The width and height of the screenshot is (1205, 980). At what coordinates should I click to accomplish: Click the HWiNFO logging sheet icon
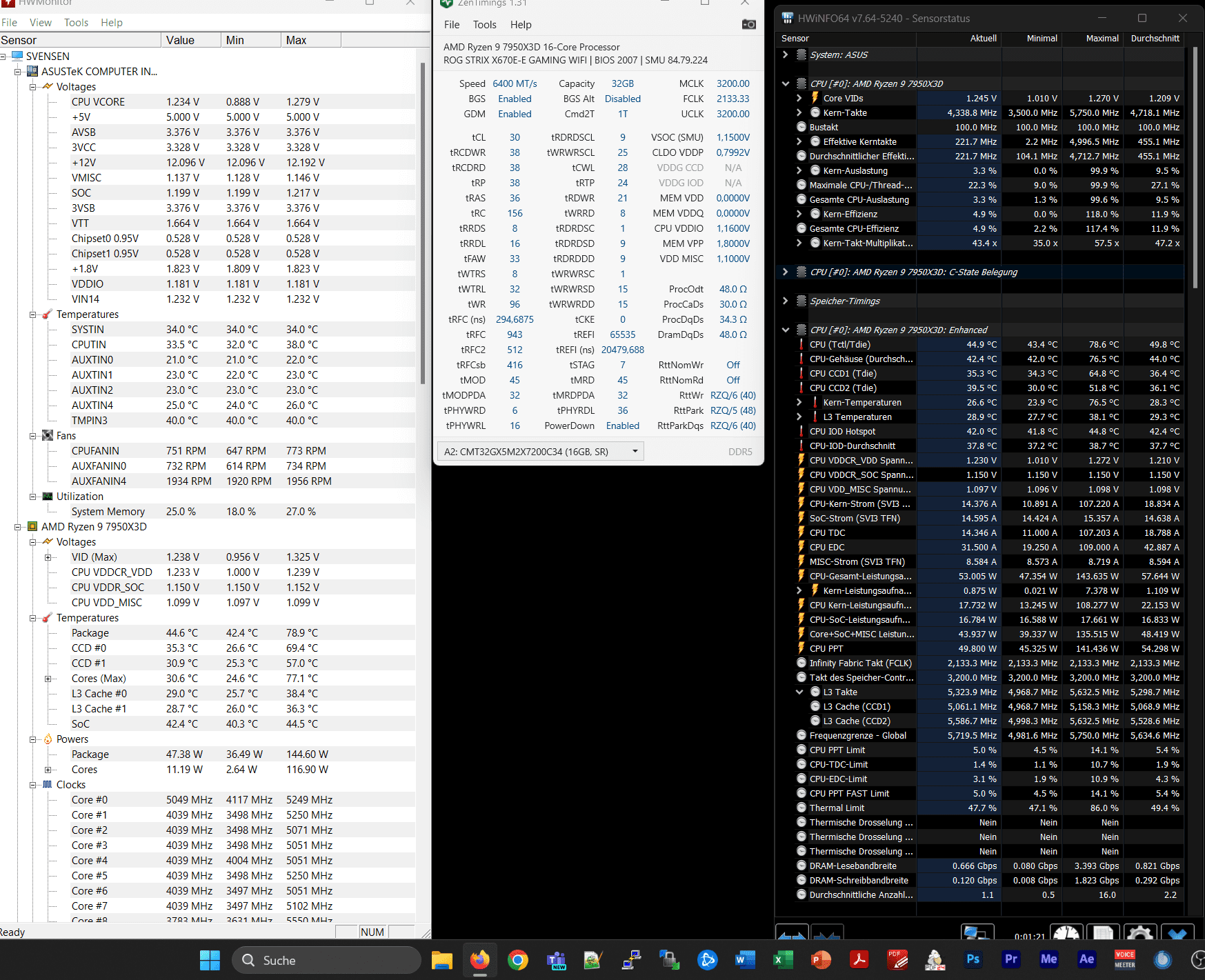pos(1103,932)
